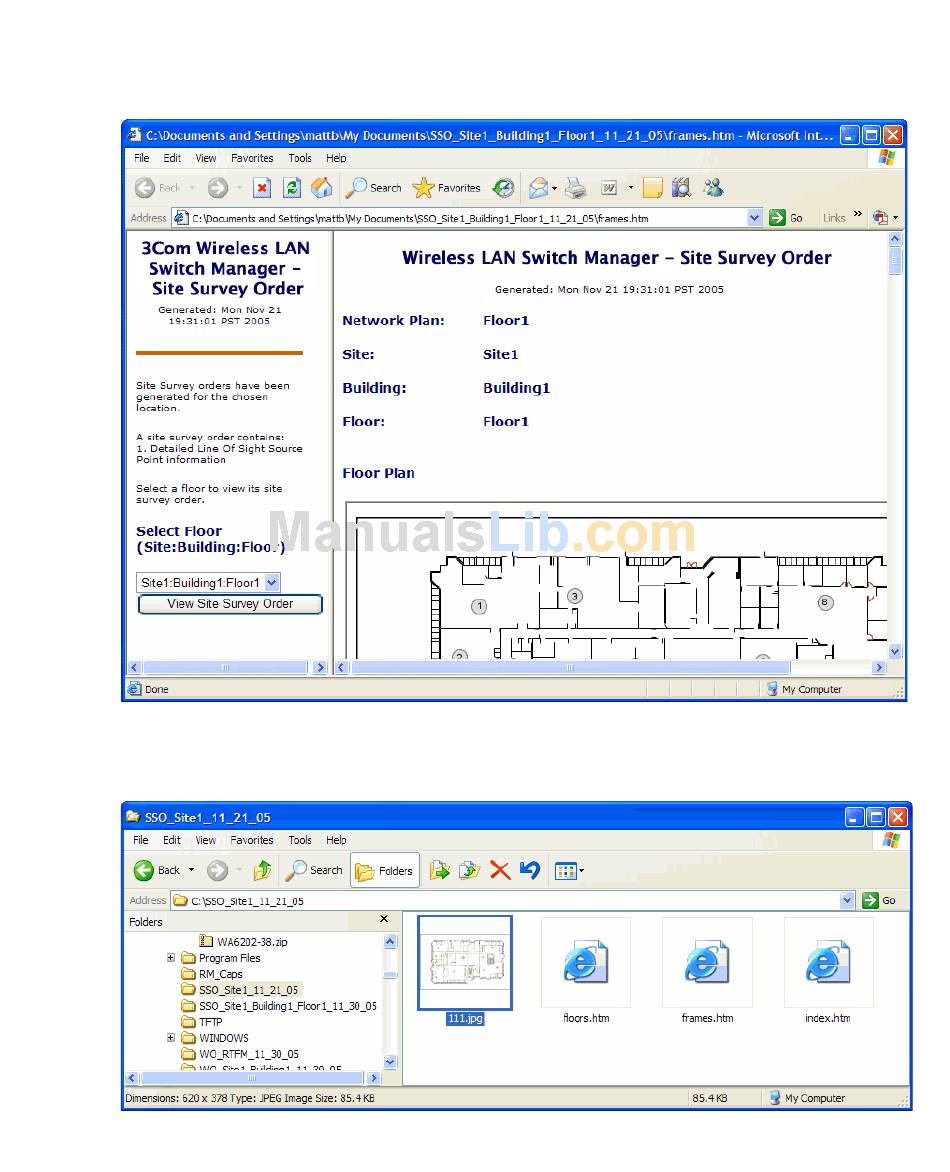Image resolution: width=950 pixels, height=1172 pixels.
Task: Open the View menu in Internet Explorer
Action: coord(206,158)
